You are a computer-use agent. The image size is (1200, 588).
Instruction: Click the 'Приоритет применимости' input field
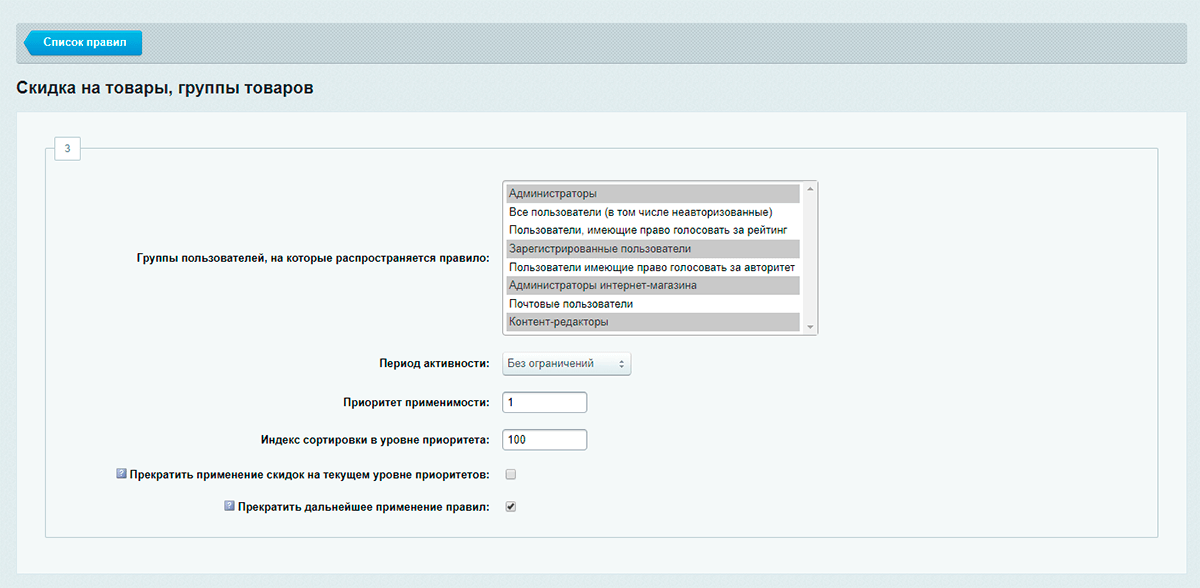pyautogui.click(x=544, y=402)
